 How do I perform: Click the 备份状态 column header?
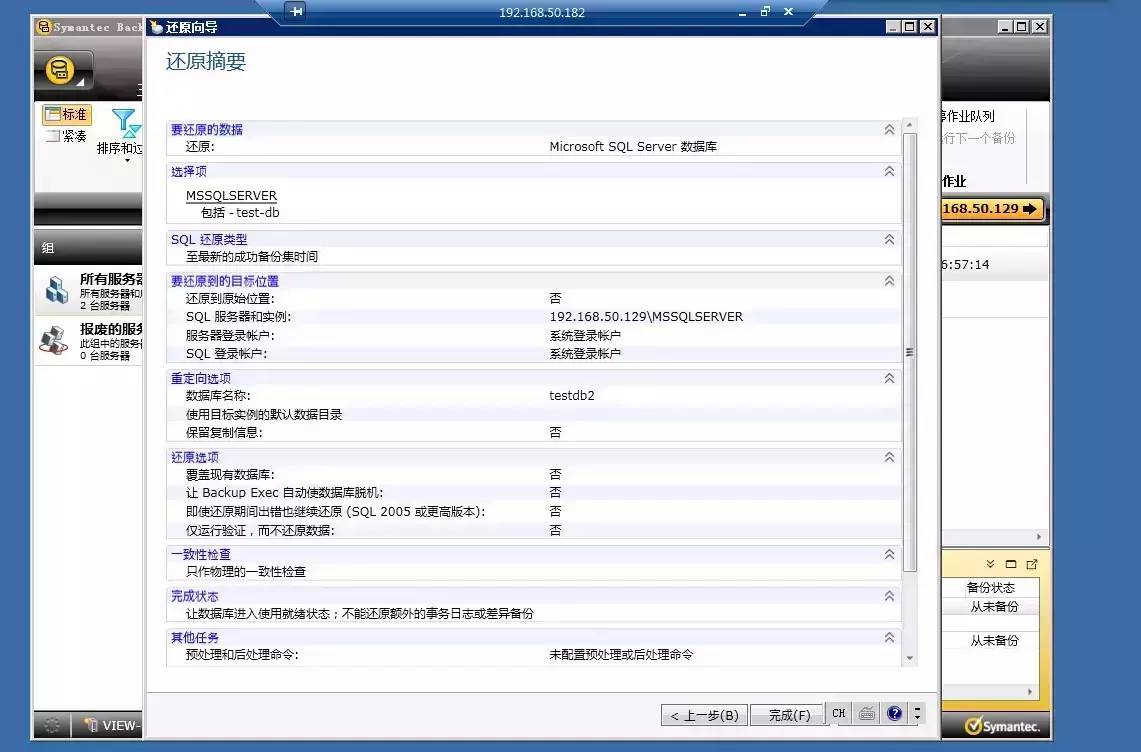pos(990,587)
